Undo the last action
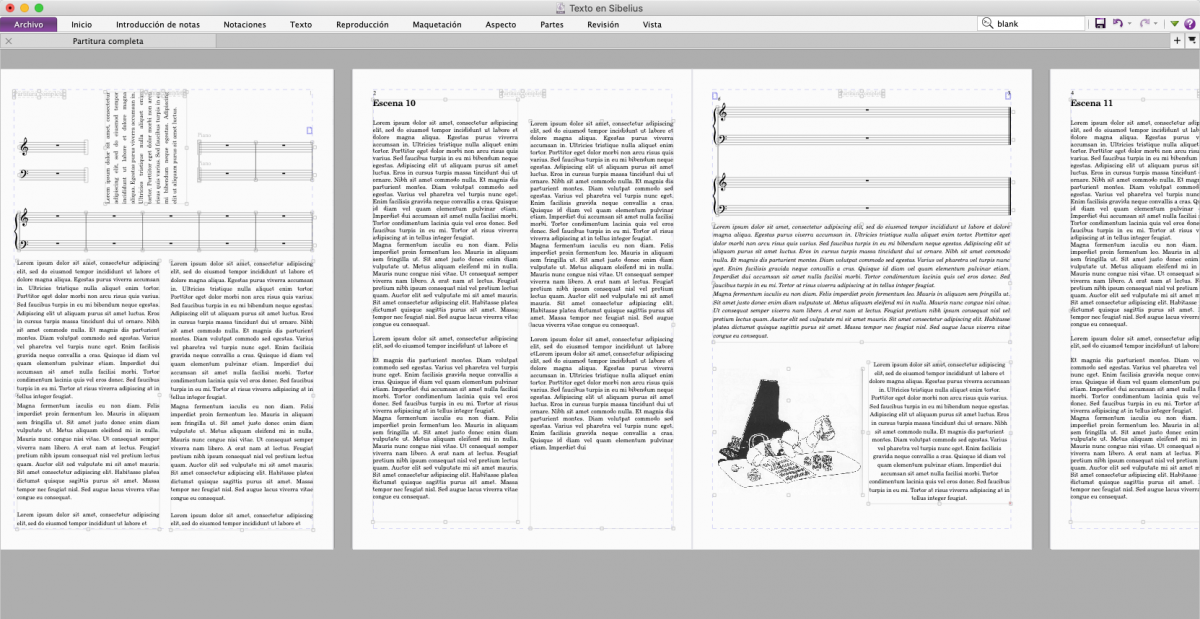 click(x=1116, y=23)
